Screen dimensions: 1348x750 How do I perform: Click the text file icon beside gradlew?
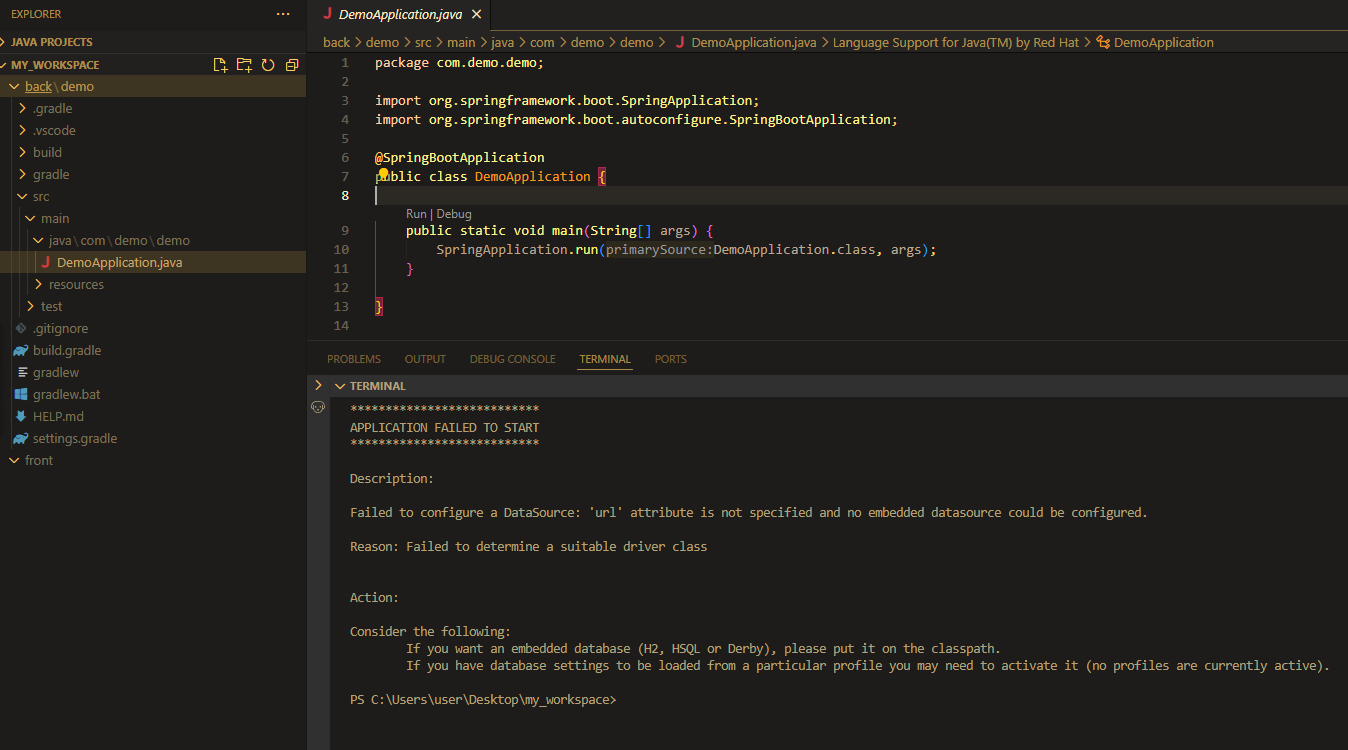[x=22, y=373]
